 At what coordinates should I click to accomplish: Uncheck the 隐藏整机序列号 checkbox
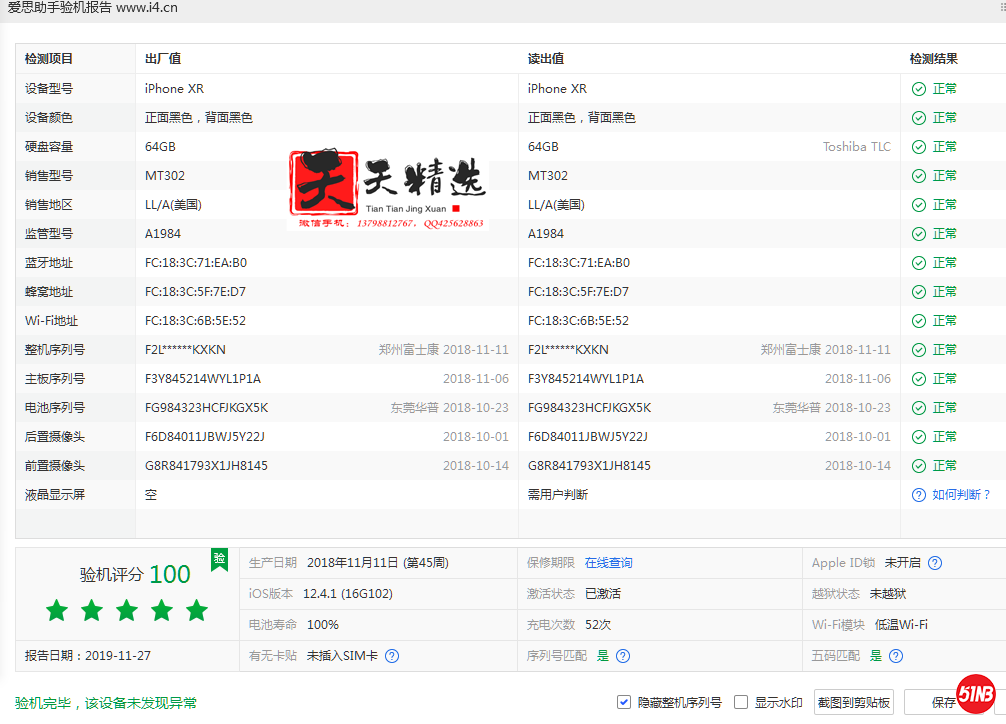[624, 702]
